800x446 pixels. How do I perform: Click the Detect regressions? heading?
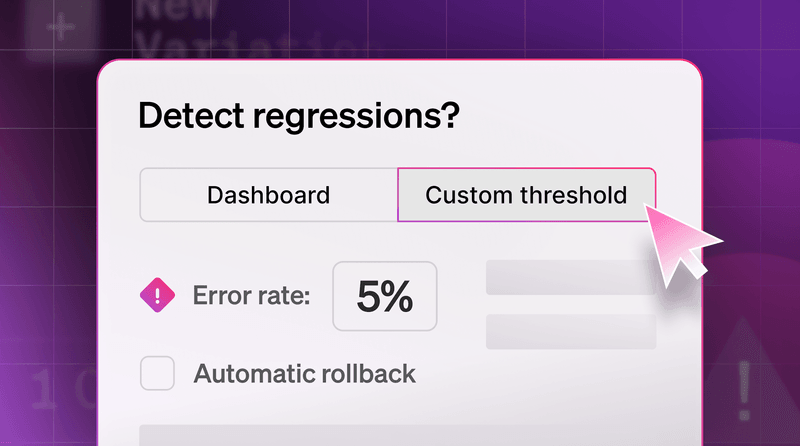(298, 116)
